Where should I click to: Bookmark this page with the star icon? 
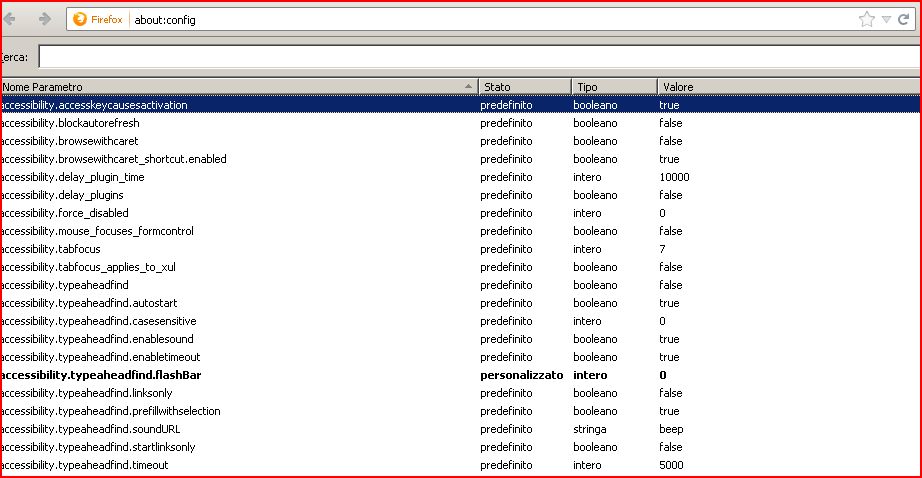(x=866, y=19)
